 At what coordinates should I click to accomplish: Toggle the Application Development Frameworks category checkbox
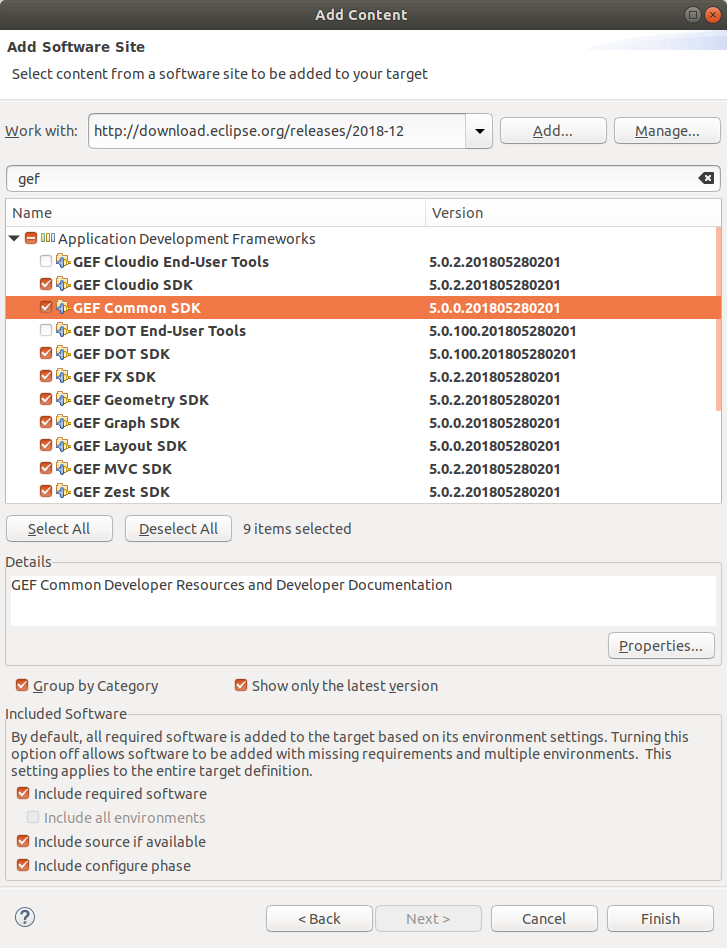[x=31, y=238]
